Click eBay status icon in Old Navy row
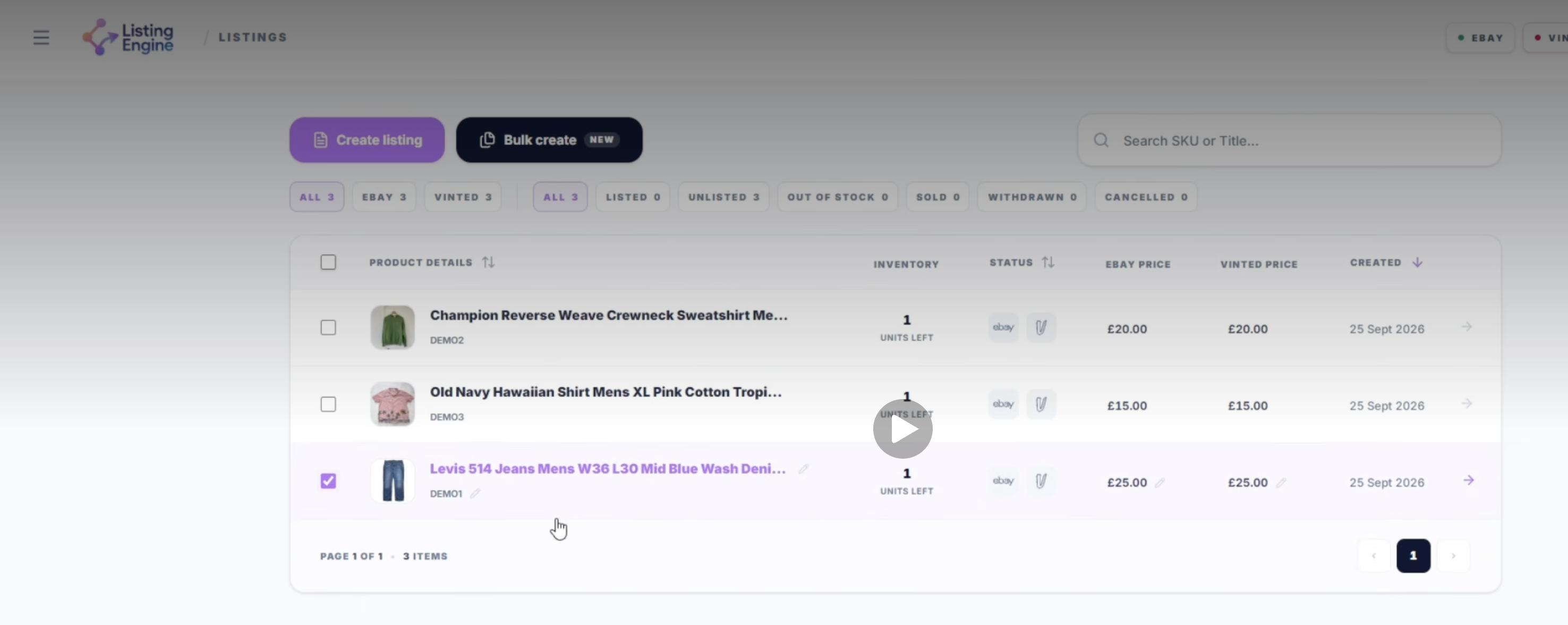Image resolution: width=1568 pixels, height=625 pixels. pos(1003,404)
